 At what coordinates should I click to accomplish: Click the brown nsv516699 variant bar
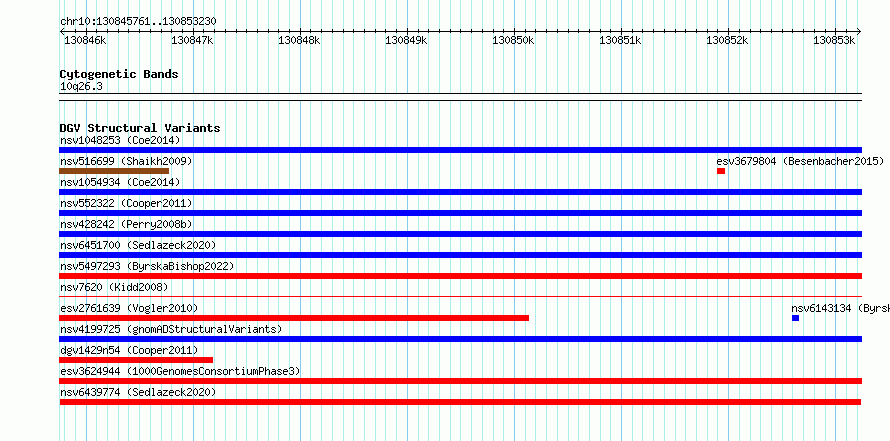(114, 171)
